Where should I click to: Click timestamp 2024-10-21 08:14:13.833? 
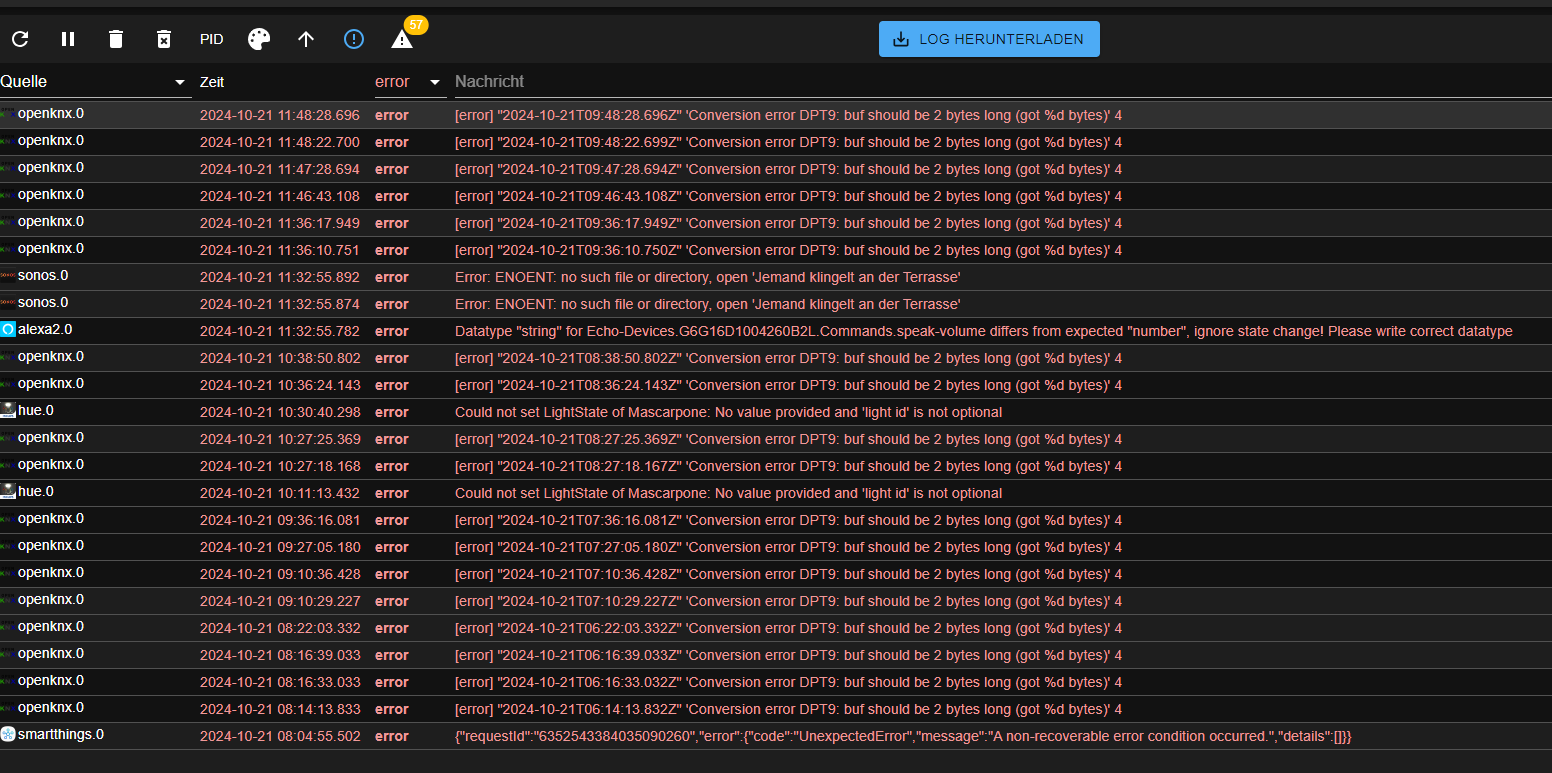tap(280, 709)
